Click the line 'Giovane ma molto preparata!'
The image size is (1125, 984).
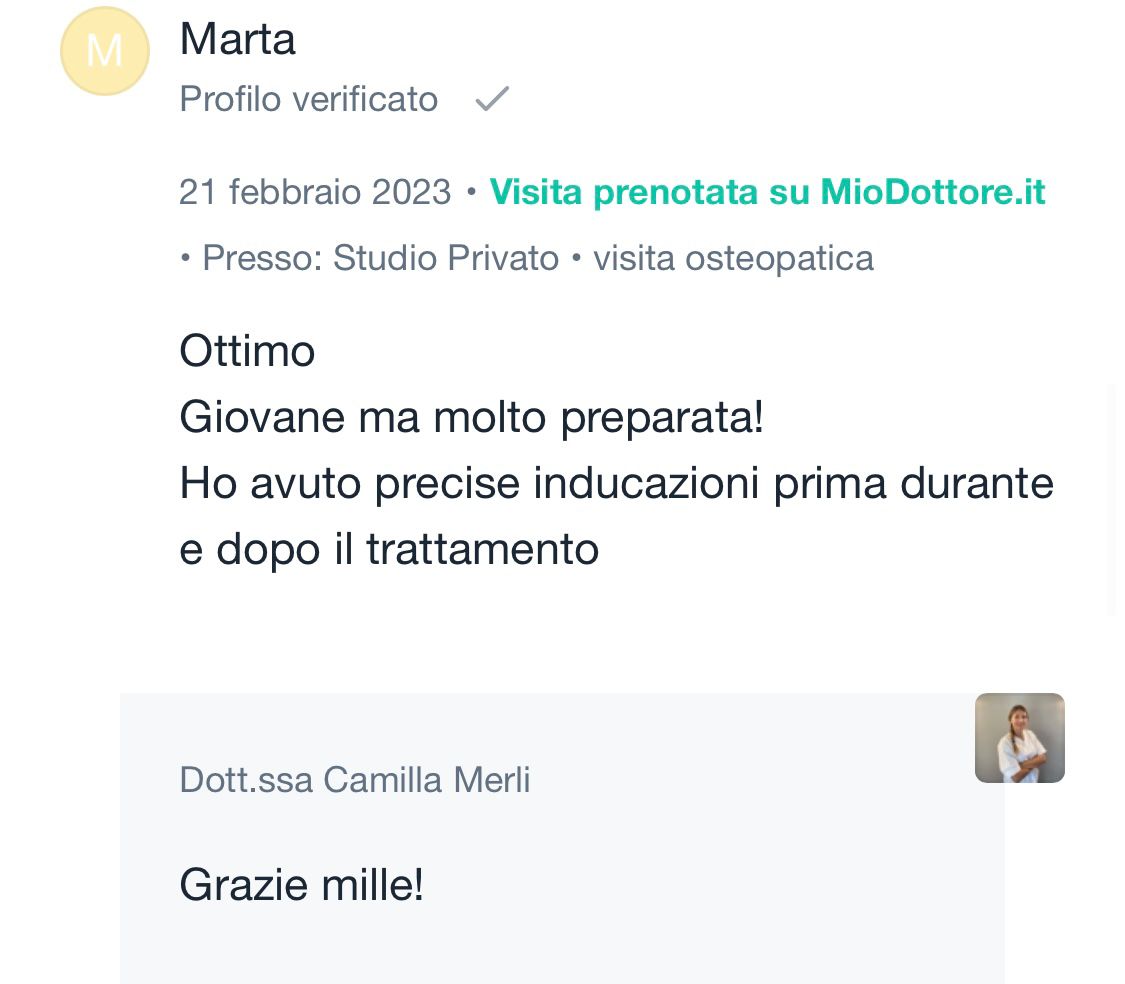[471, 418]
